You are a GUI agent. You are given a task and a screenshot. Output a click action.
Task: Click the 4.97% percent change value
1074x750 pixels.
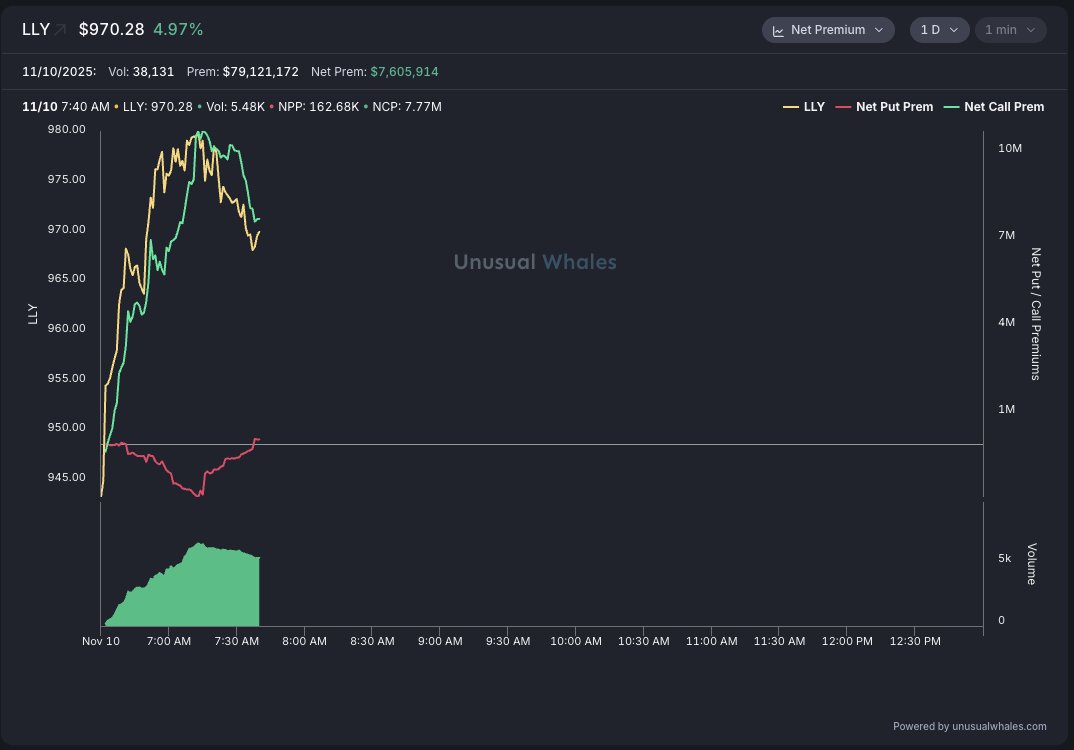[x=178, y=30]
